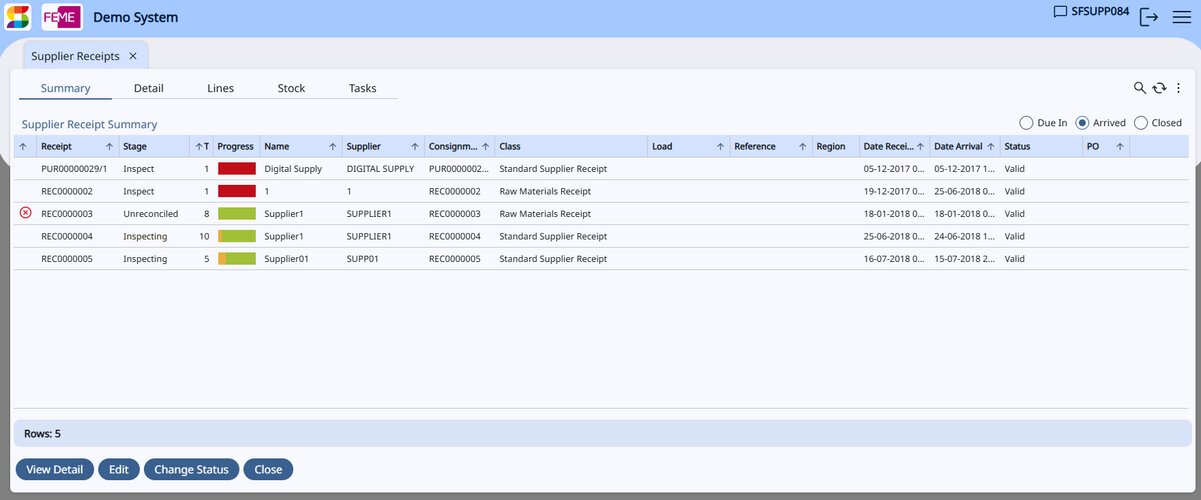Open the three-dot options menu

pyautogui.click(x=1178, y=88)
